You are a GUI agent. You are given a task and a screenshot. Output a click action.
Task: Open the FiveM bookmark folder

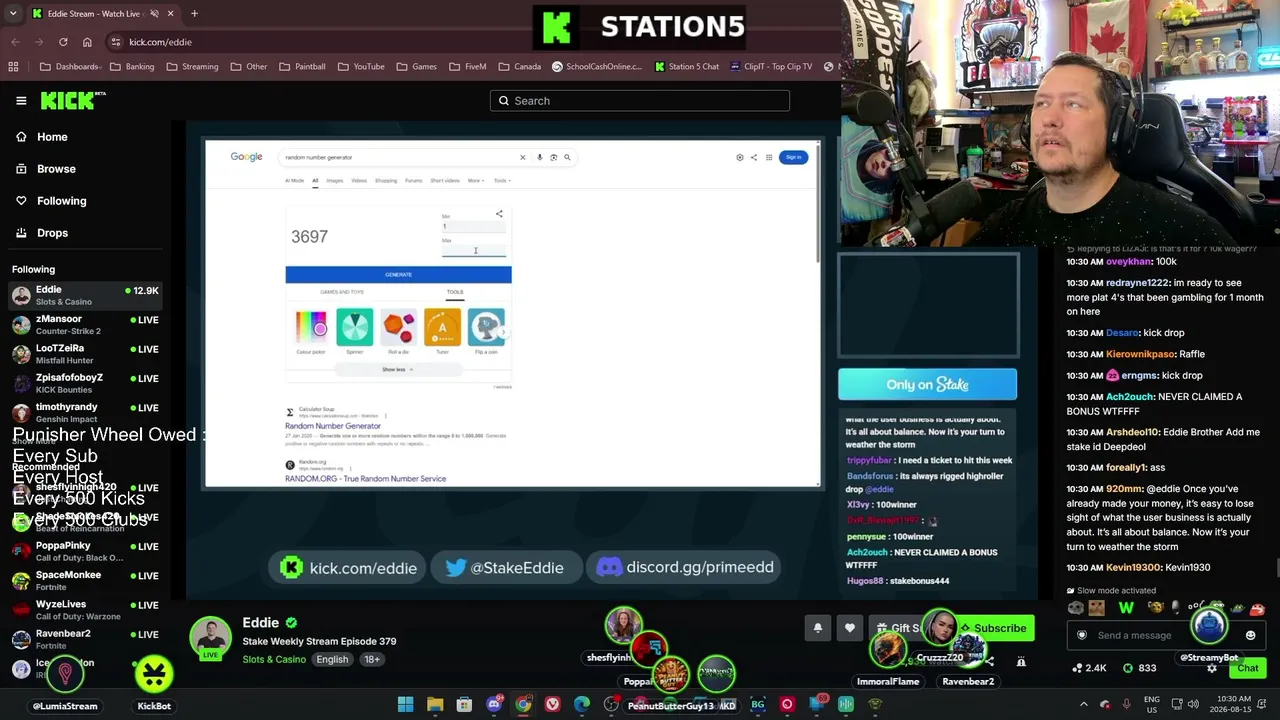(467, 67)
